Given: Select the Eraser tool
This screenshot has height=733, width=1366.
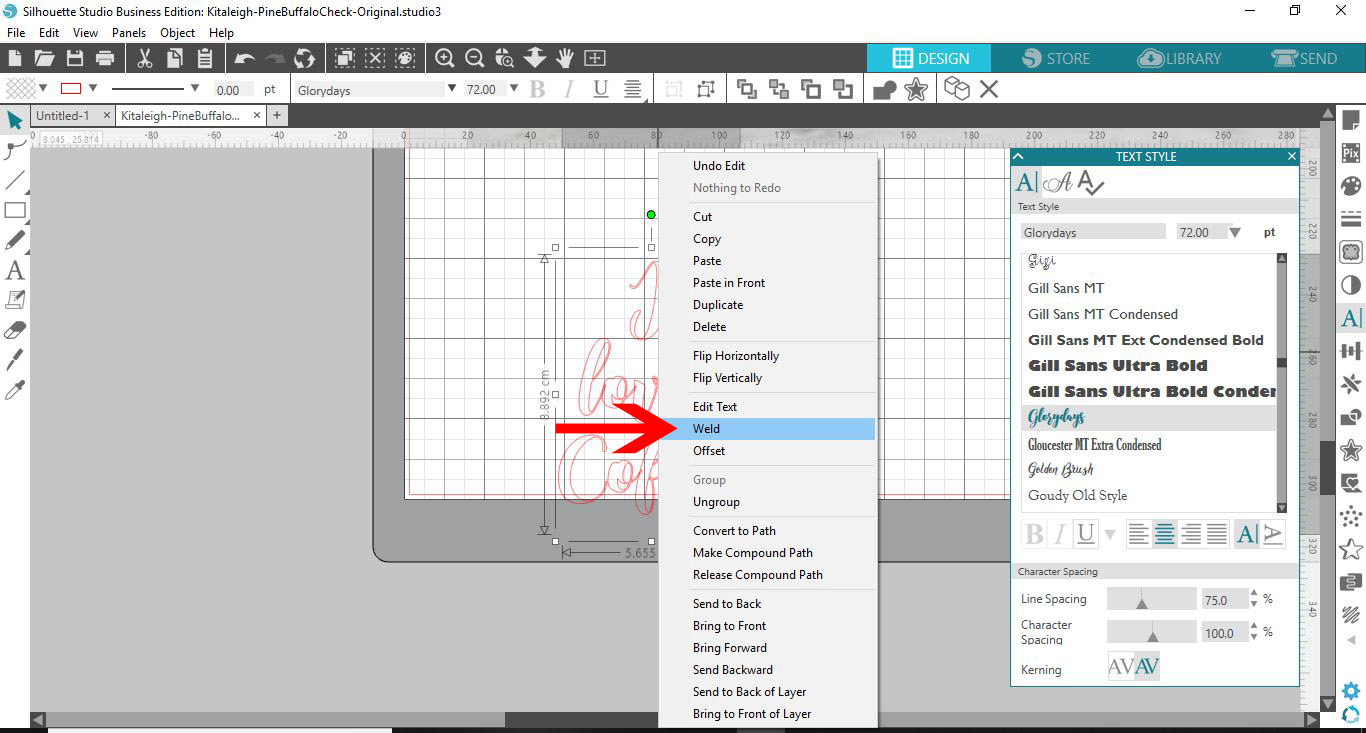Looking at the screenshot, I should point(15,330).
